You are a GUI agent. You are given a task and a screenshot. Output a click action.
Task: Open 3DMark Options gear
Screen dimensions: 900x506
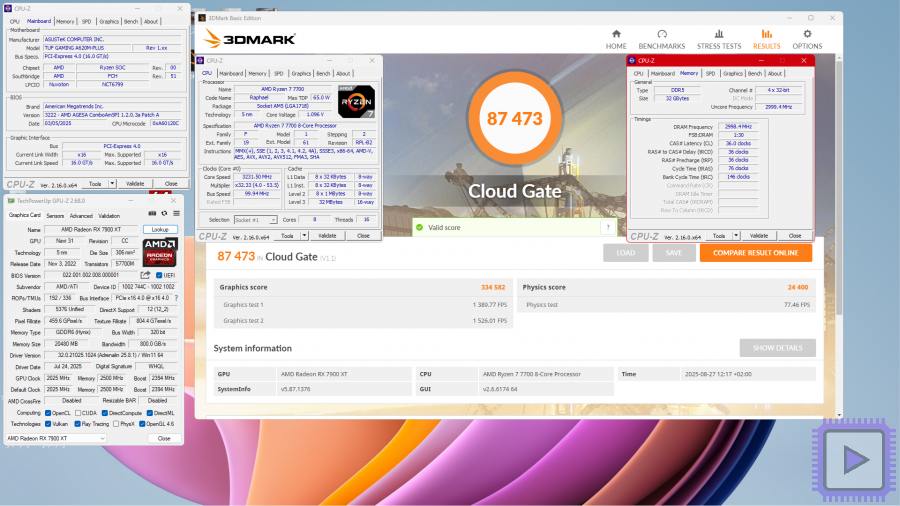tap(807, 40)
